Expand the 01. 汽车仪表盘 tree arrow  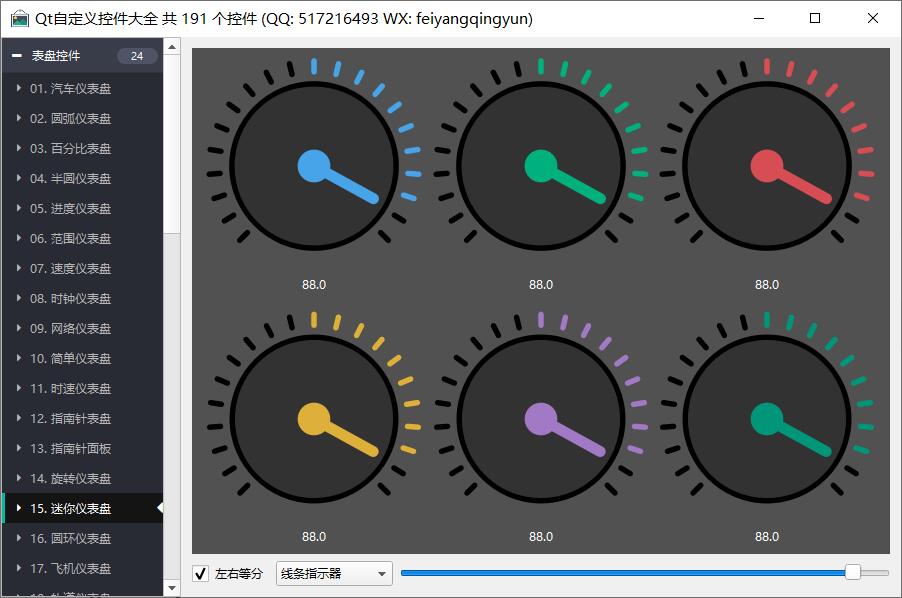pos(19,89)
